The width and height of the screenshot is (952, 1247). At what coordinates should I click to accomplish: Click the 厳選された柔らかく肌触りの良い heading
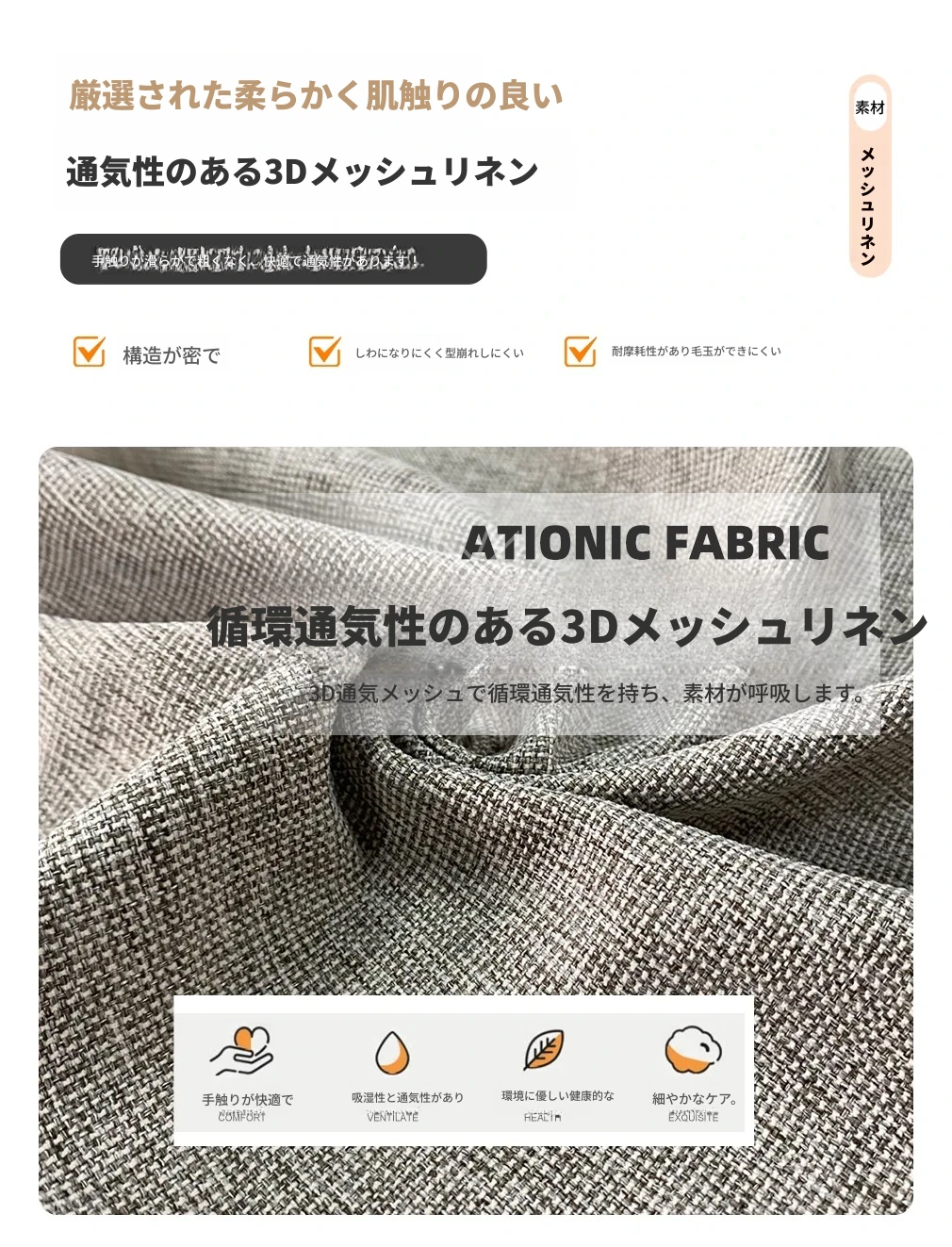coord(316,95)
